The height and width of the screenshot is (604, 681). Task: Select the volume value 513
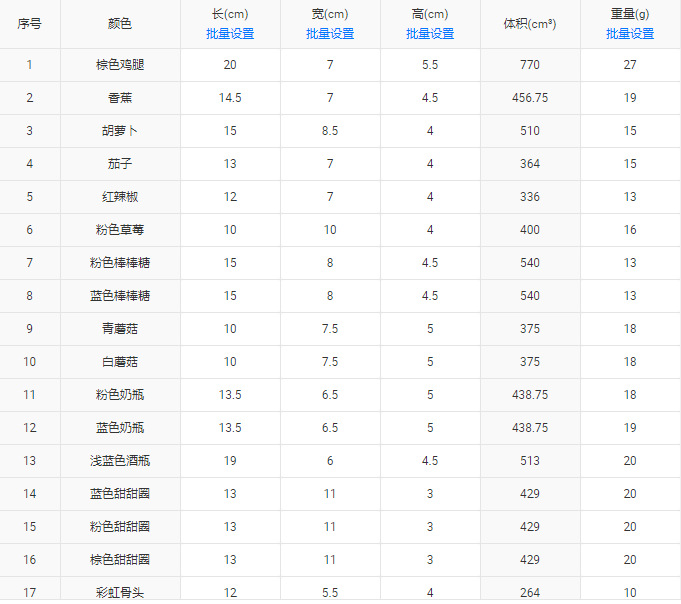point(530,461)
